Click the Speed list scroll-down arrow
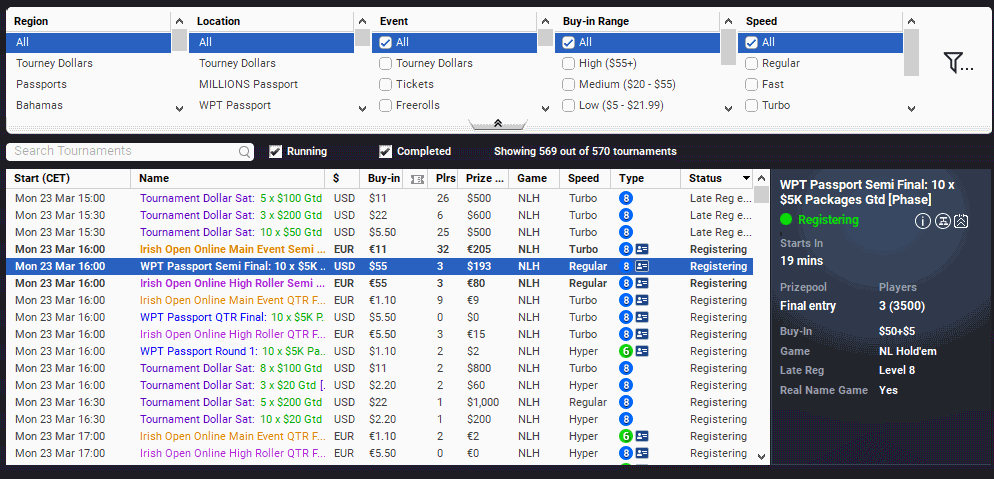Viewport: 994px width, 479px height. [x=912, y=108]
